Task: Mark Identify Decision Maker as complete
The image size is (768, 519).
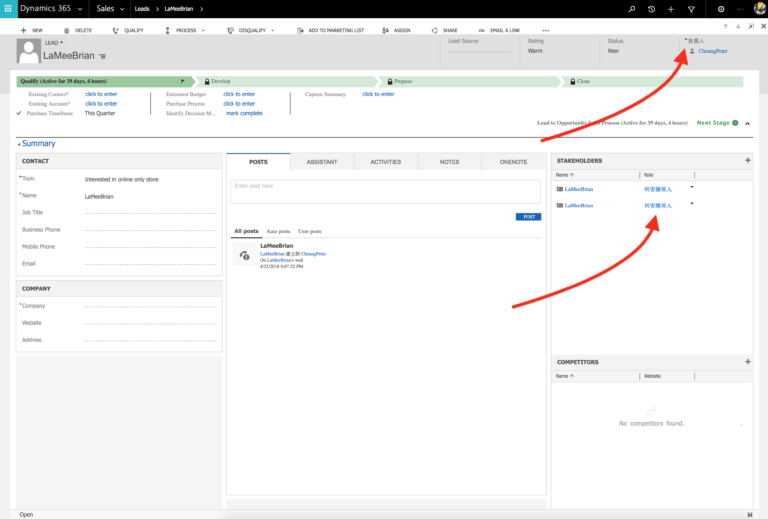Action: [244, 113]
